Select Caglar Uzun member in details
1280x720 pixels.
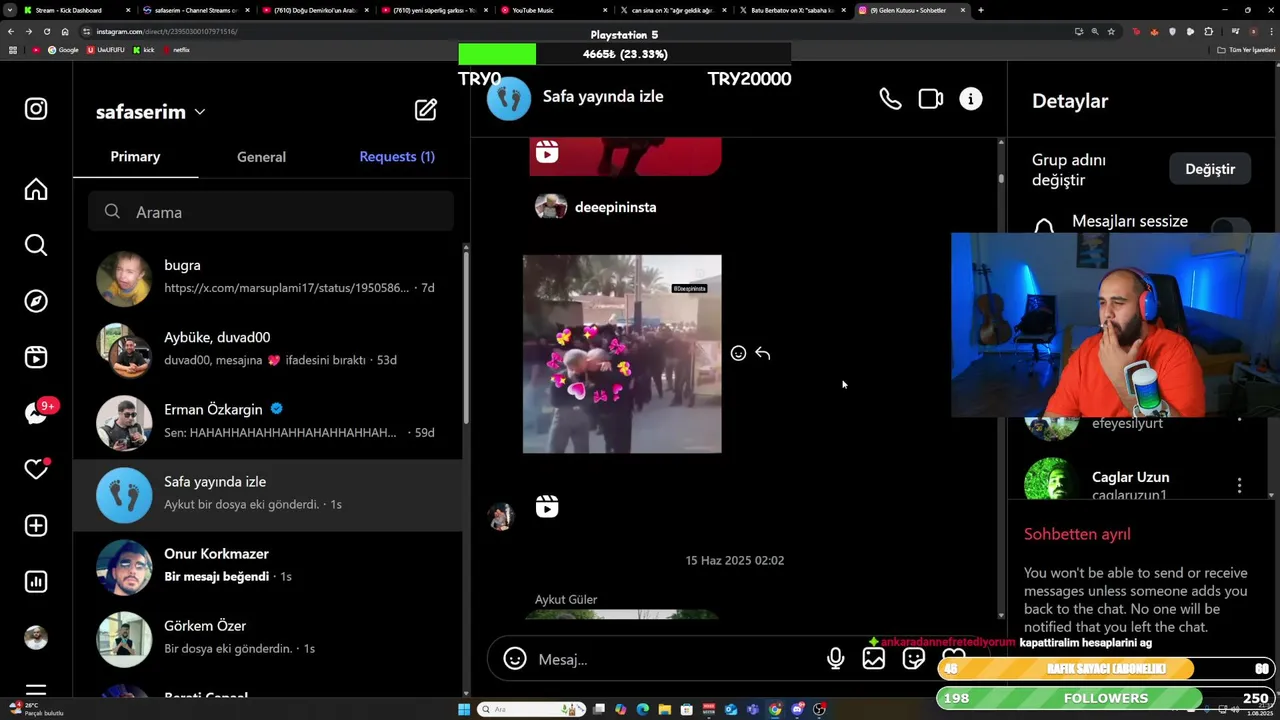(x=1130, y=480)
